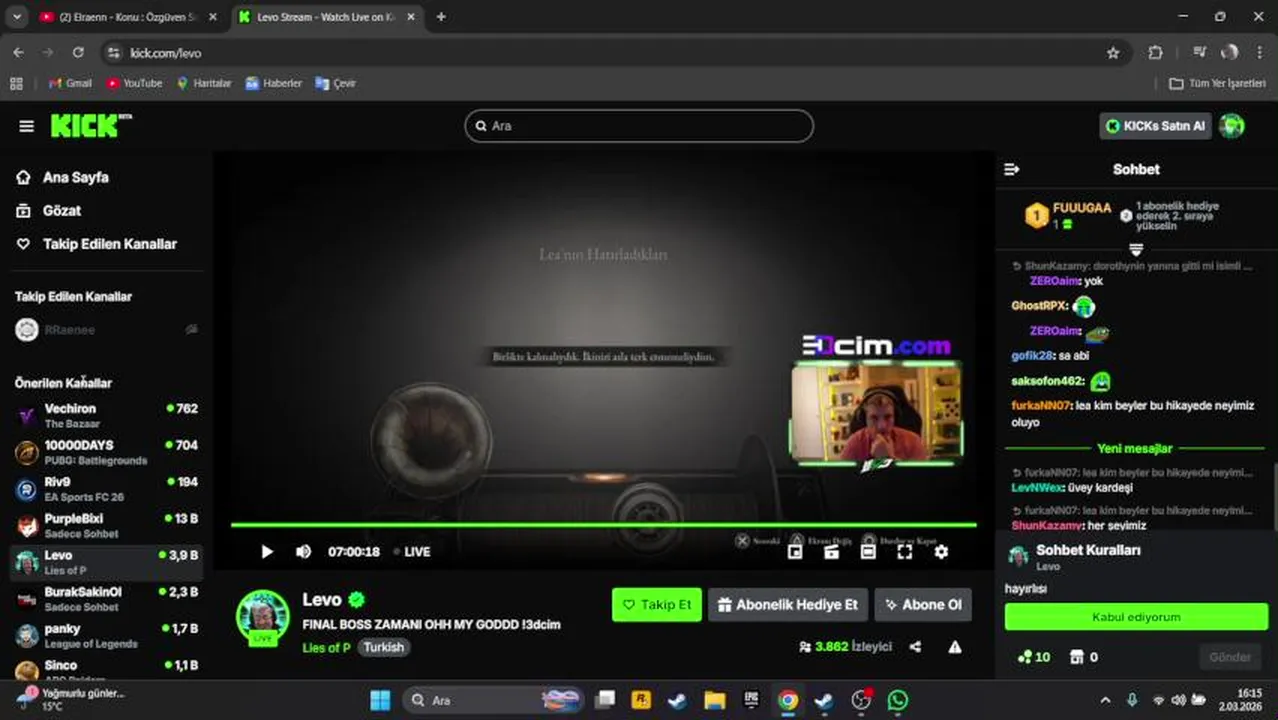Open the Kick hamburger menu
This screenshot has height=720, width=1278.
click(26, 126)
